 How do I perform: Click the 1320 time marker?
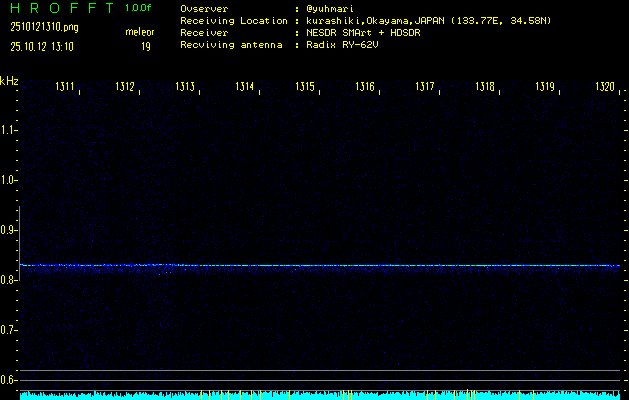(x=605, y=87)
